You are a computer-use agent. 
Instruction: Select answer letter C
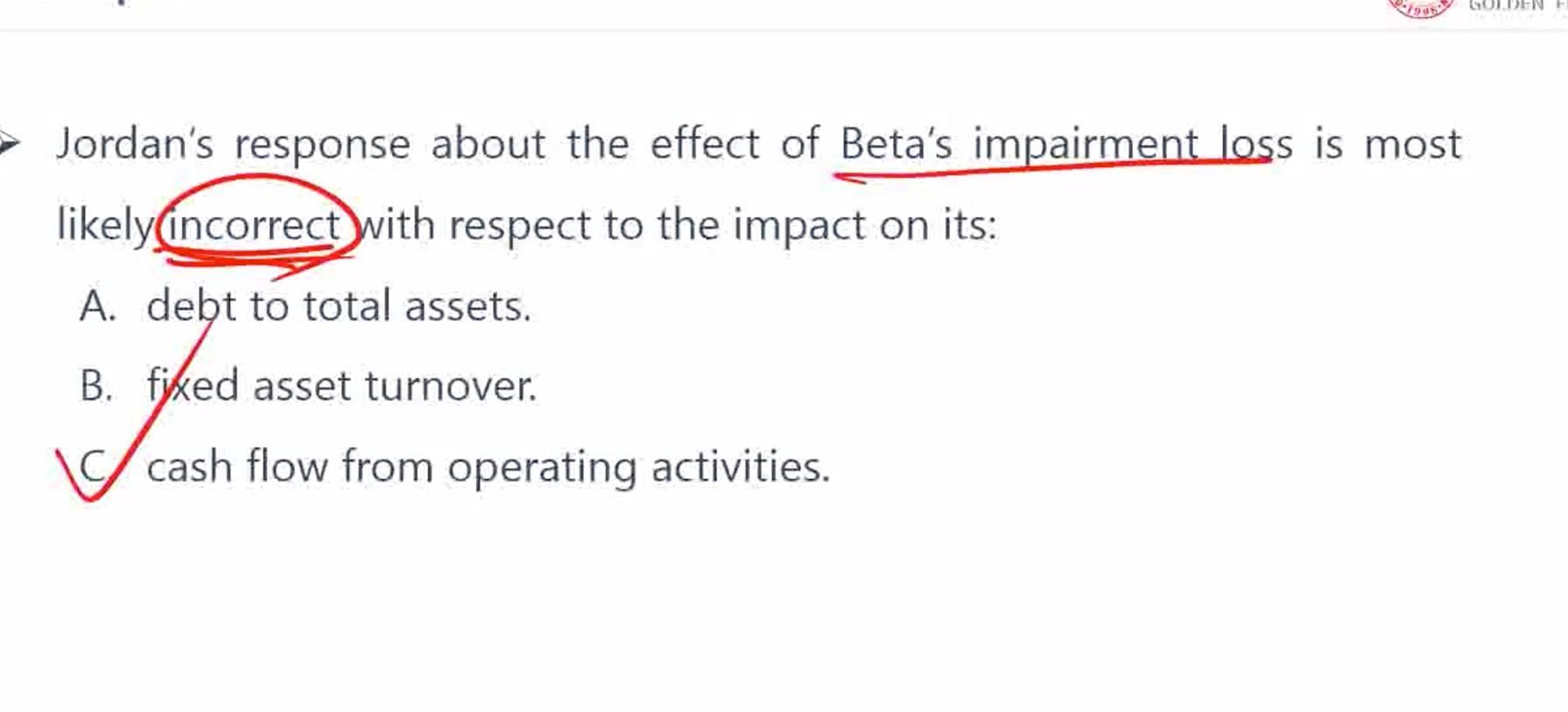[94, 466]
